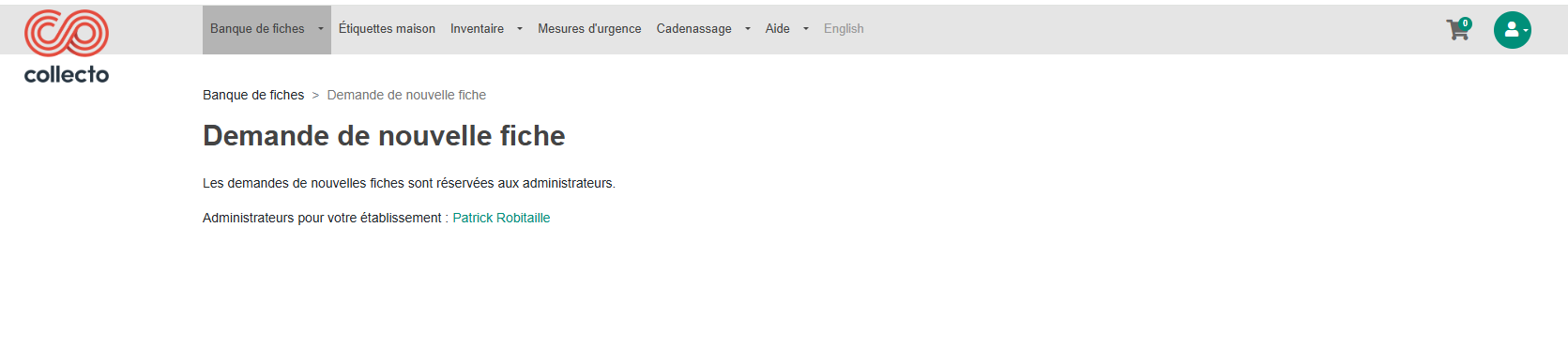Expand the arrow beside Aide
Screen dimensions: 1568x364
[x=806, y=29]
